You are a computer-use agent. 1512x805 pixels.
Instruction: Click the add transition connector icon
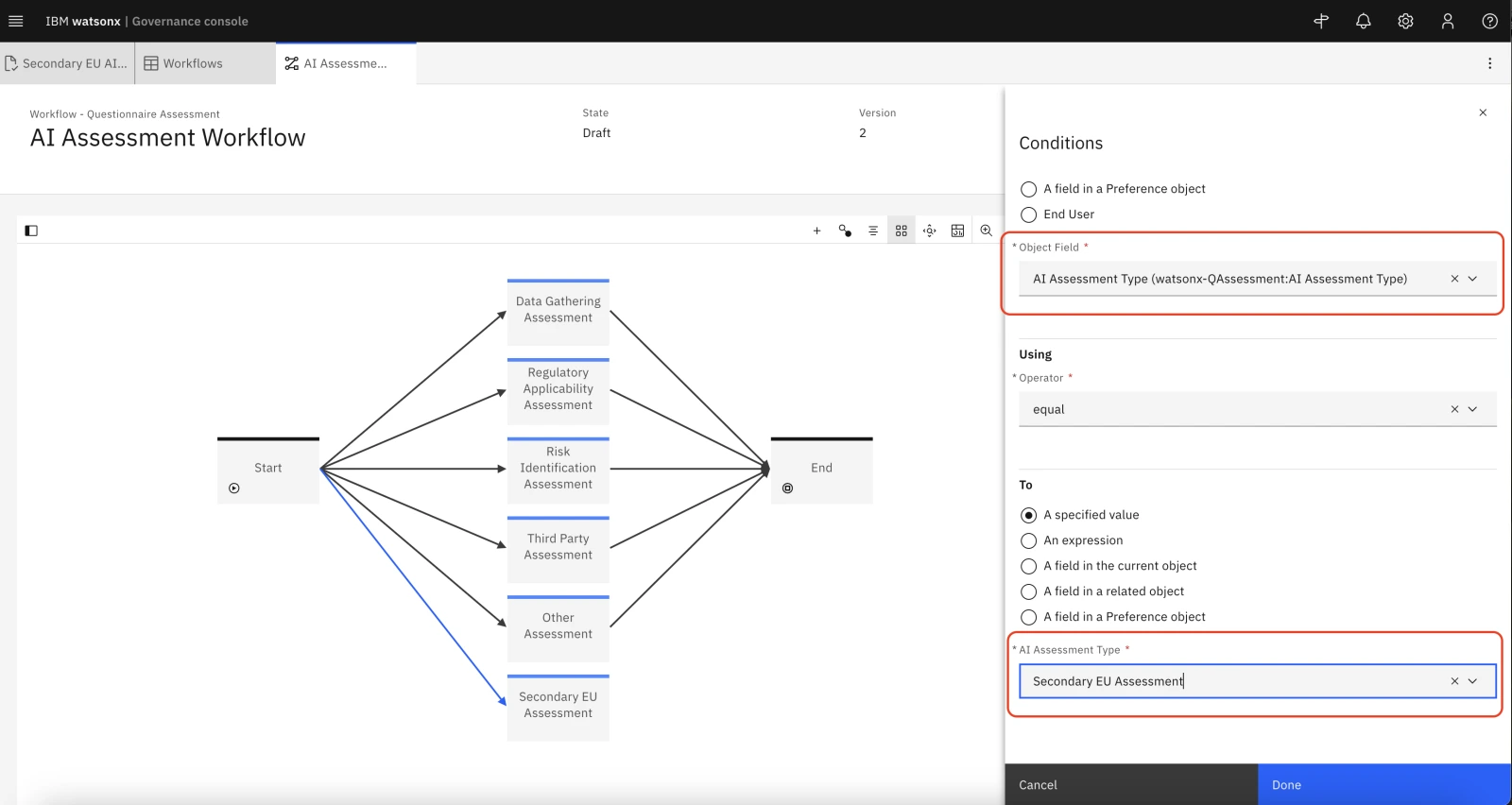click(845, 231)
